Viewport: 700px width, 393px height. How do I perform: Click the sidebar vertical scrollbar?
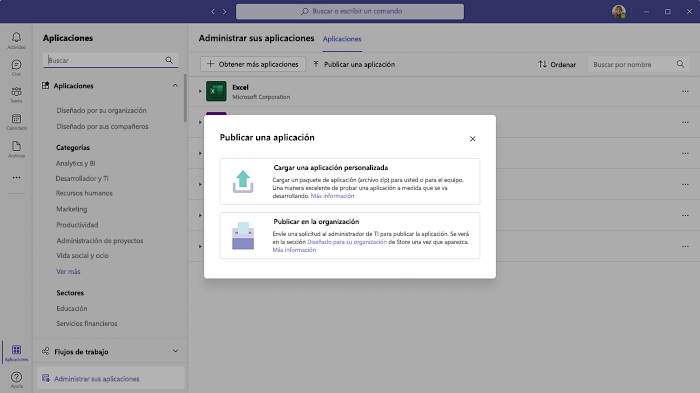(185, 98)
